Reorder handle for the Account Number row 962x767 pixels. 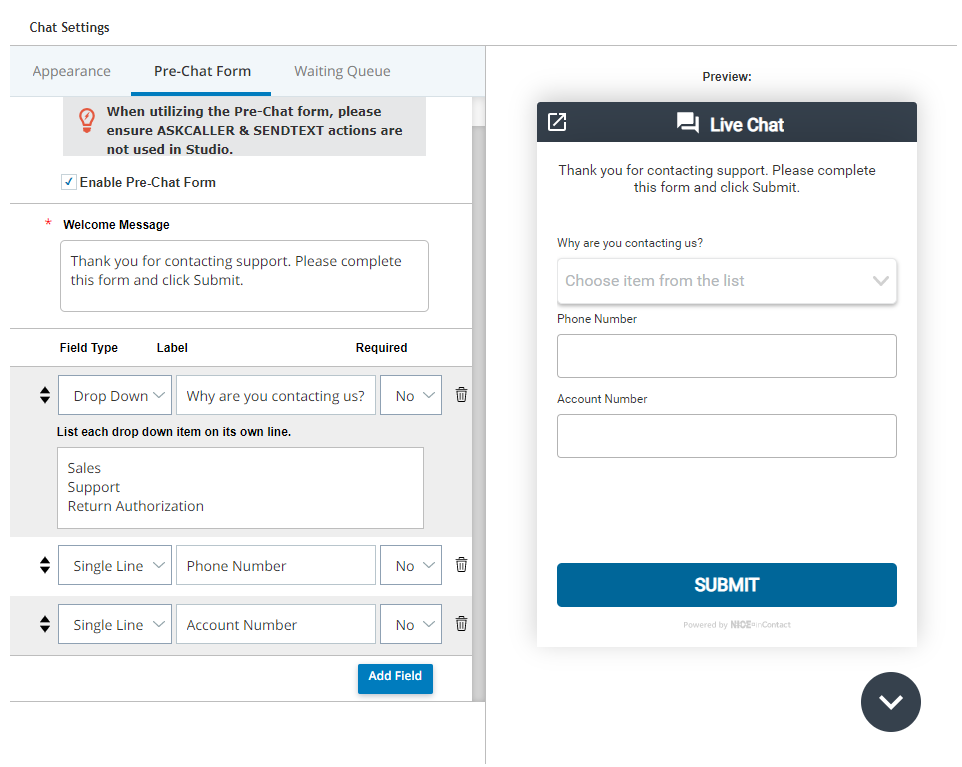[x=45, y=624]
